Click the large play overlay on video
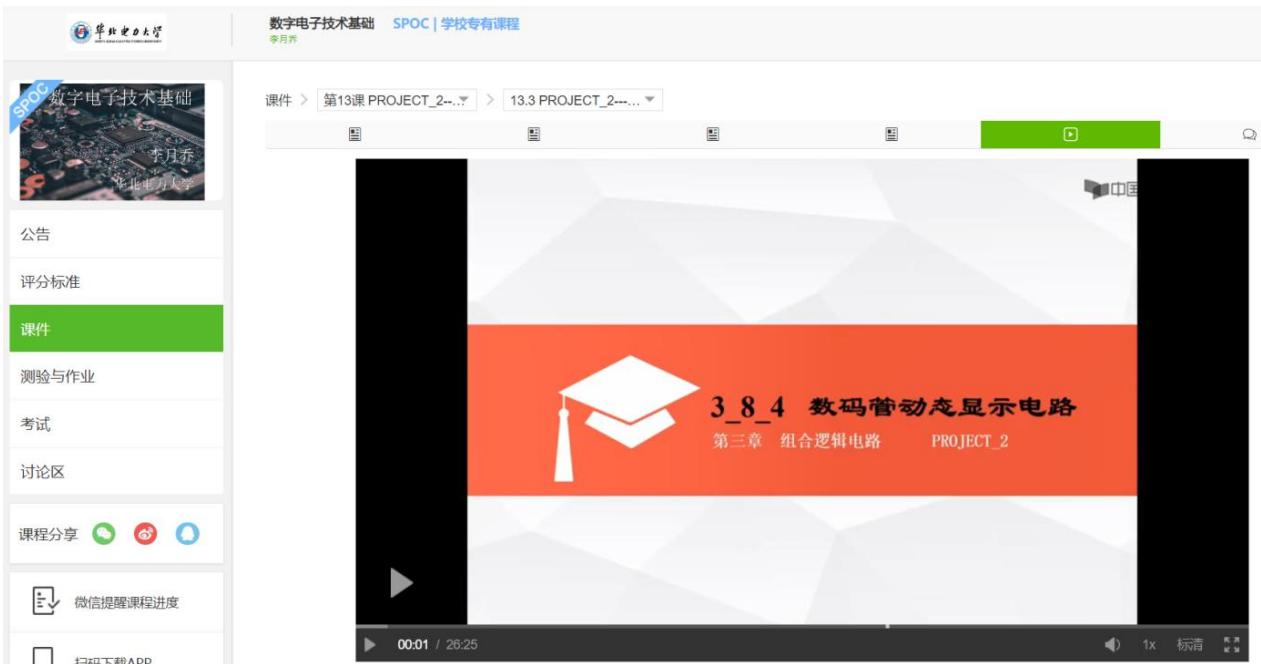Image resolution: width=1261 pixels, height=664 pixels. 401,583
